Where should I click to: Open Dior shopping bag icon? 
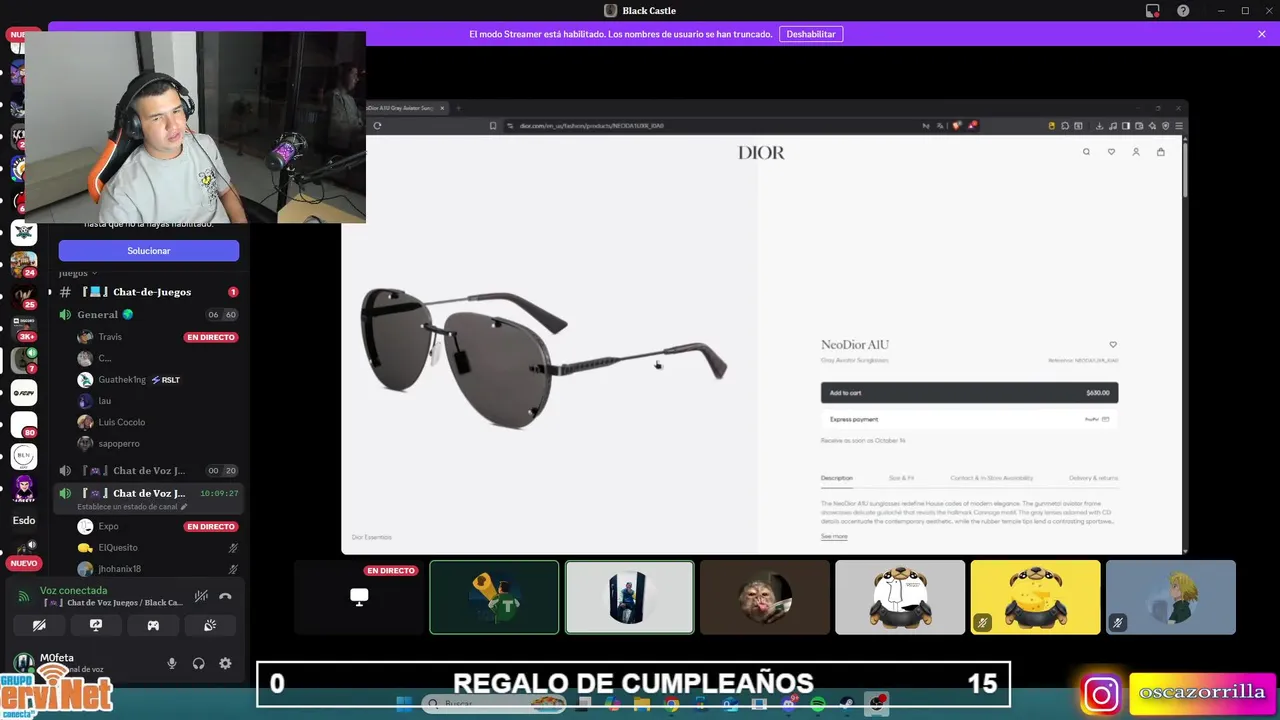pyautogui.click(x=1160, y=152)
